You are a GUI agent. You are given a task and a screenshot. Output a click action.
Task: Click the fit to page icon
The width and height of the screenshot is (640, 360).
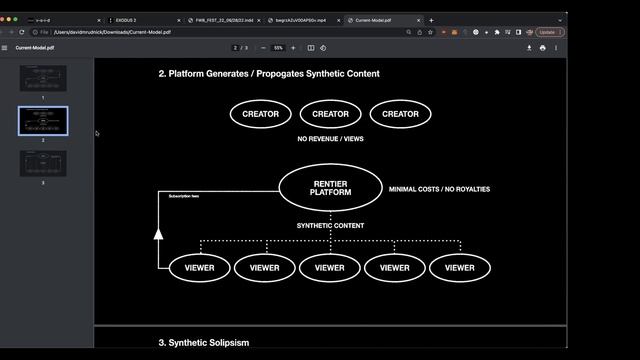pyautogui.click(x=311, y=48)
